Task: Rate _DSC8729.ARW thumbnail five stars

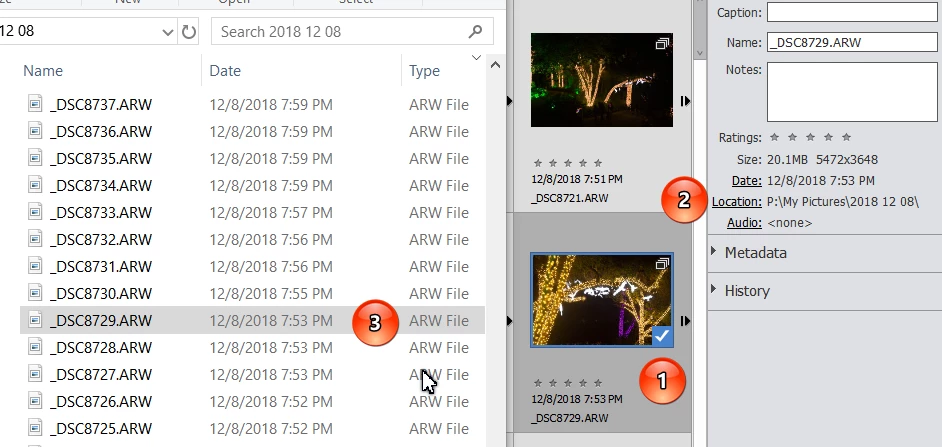Action: (x=598, y=383)
